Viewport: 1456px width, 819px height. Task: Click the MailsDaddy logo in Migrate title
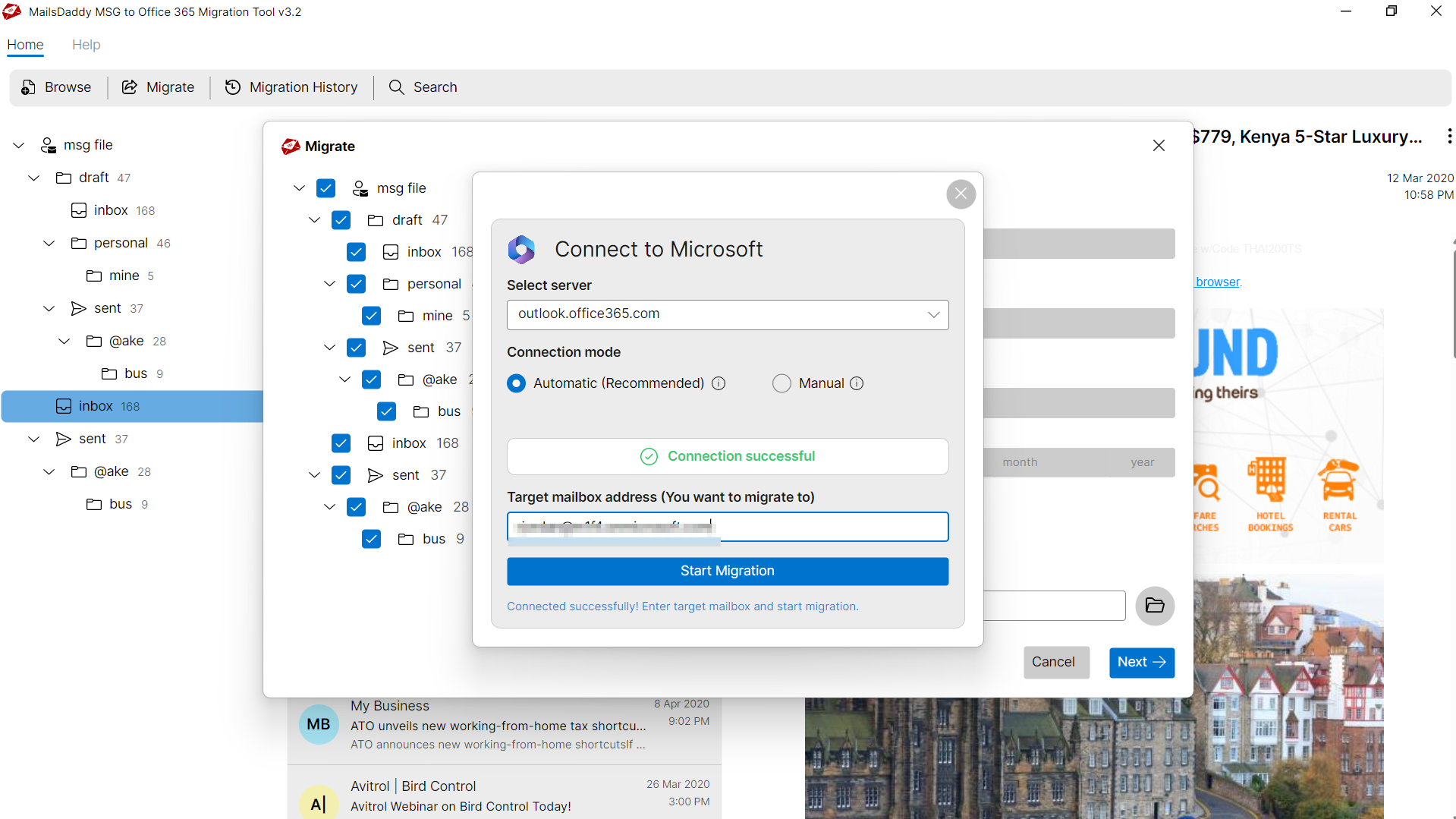coord(291,146)
